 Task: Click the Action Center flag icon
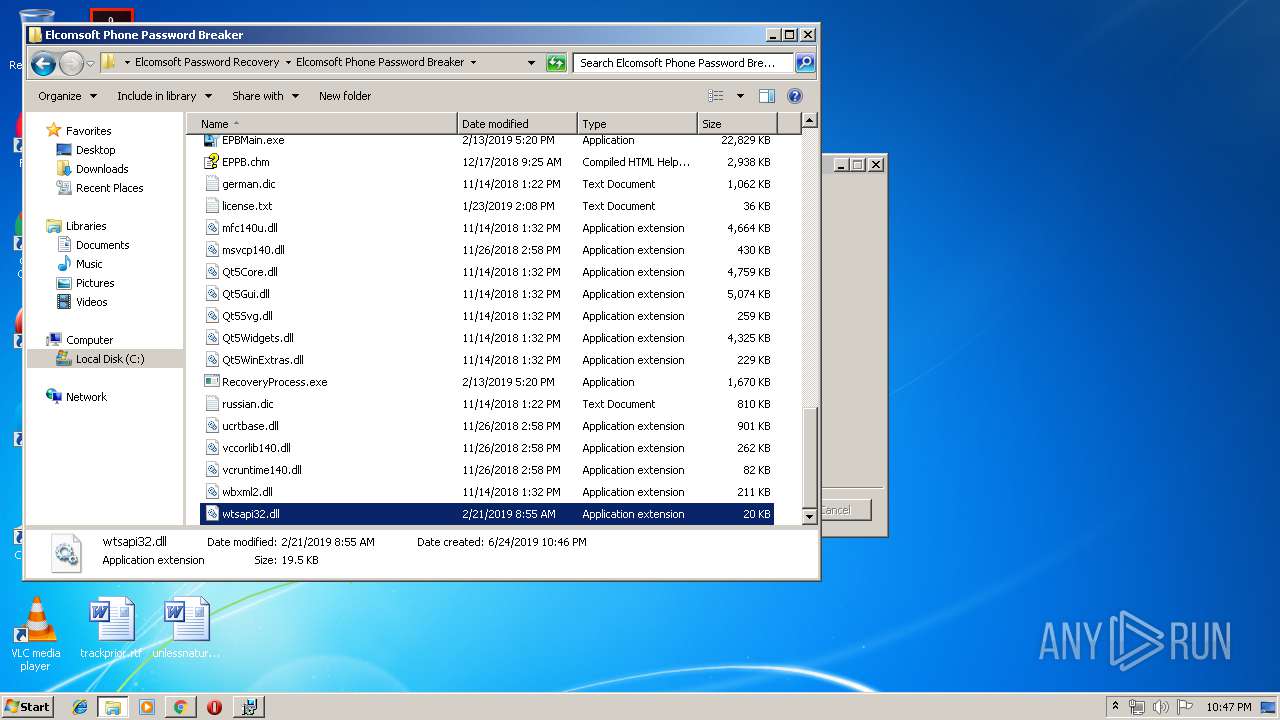pos(1185,707)
